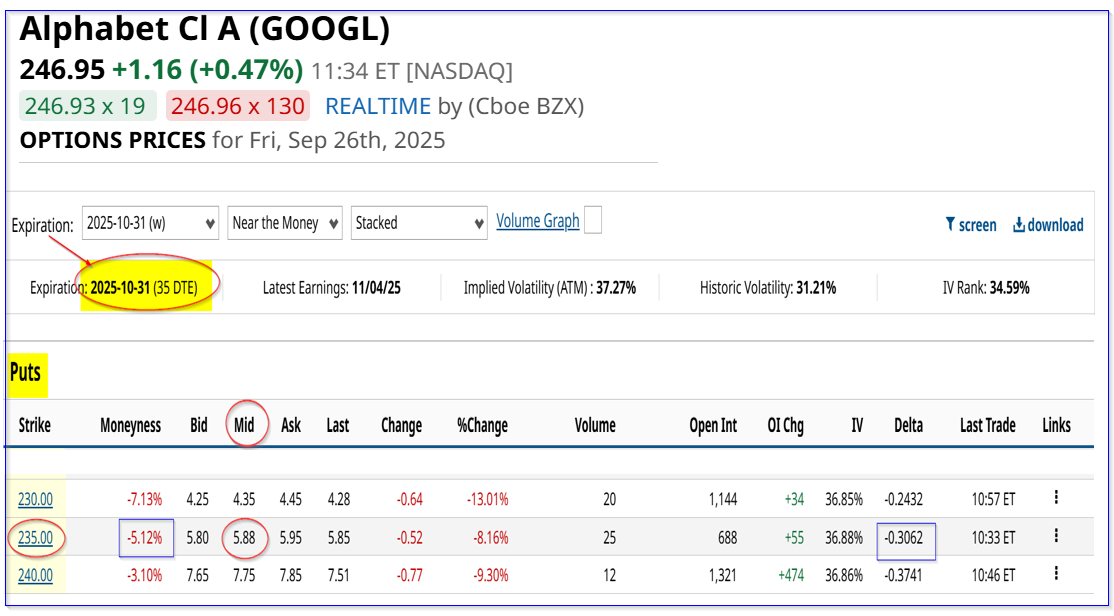Select the 4.35 mid price cell
Image resolution: width=1114 pixels, height=616 pixels.
pos(244,499)
